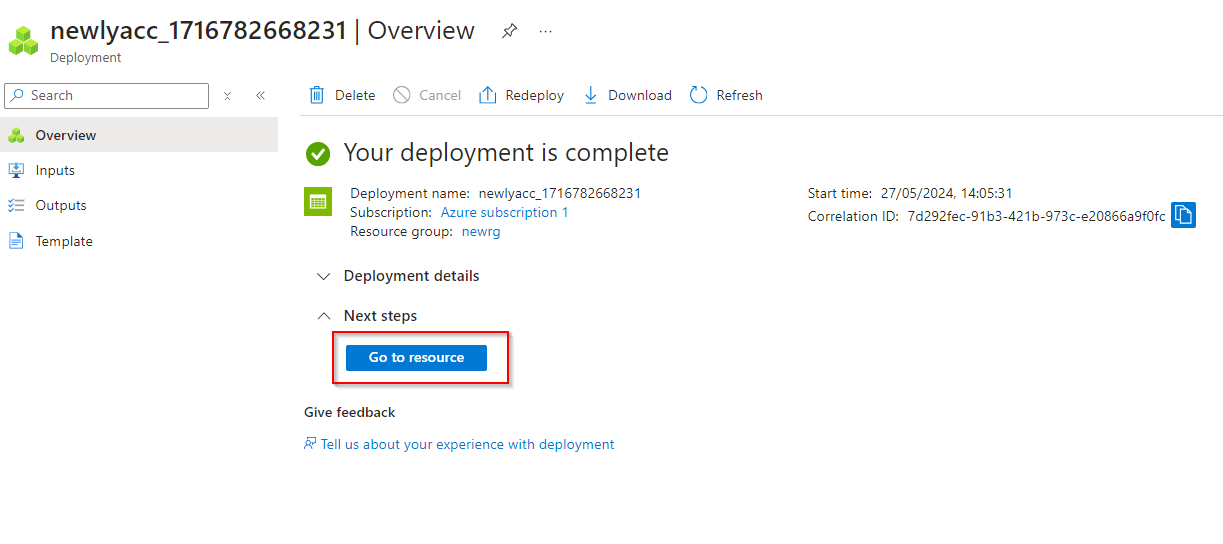
Task: Open the Azure subscription 1 link
Action: click(x=504, y=212)
